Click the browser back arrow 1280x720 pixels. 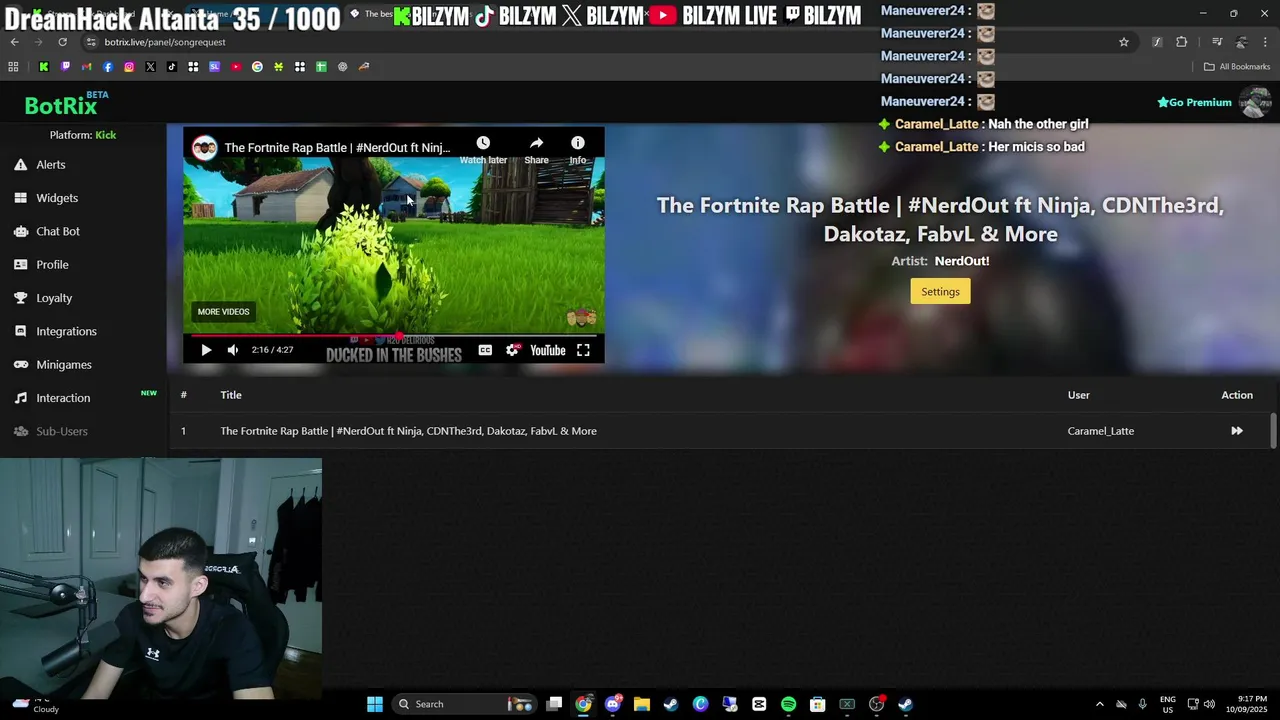coord(14,42)
